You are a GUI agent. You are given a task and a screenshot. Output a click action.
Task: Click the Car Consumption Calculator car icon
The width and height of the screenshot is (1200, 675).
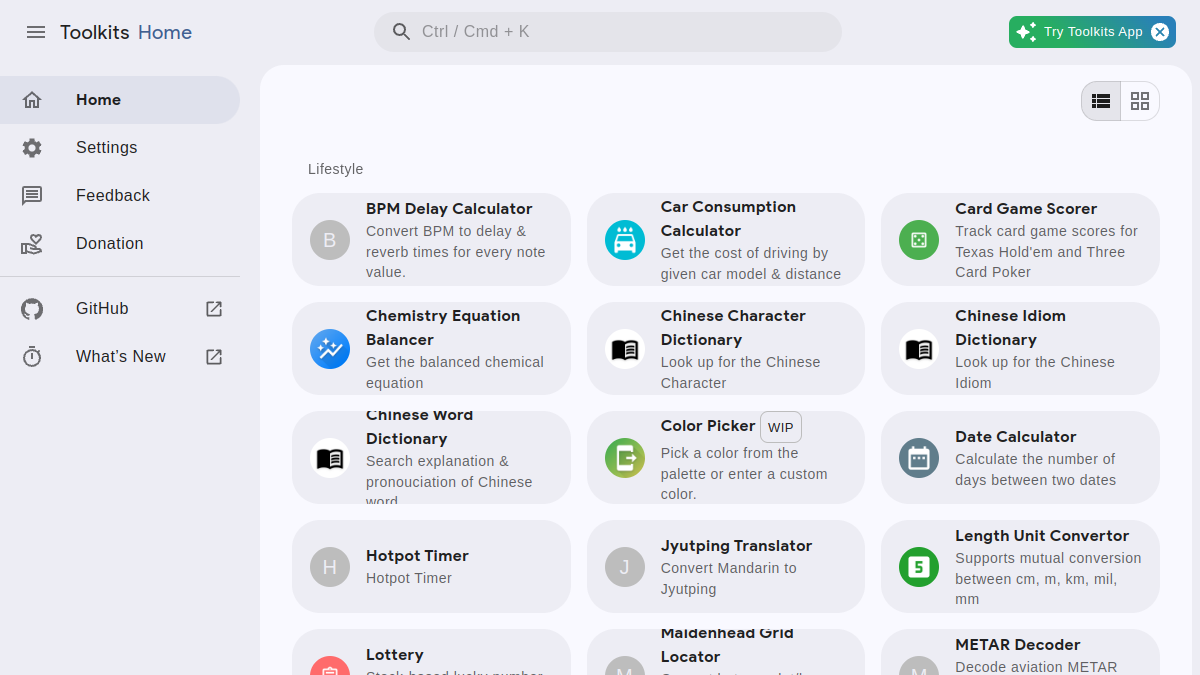[625, 240]
